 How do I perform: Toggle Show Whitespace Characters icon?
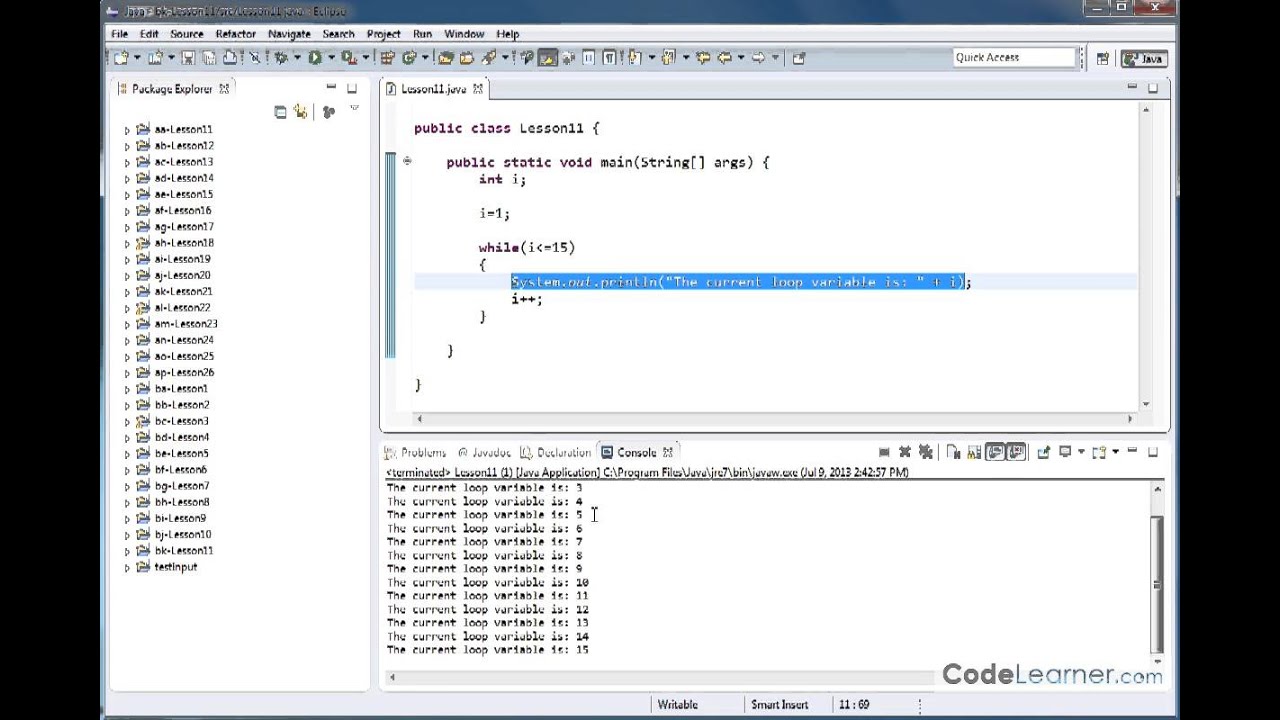[609, 58]
